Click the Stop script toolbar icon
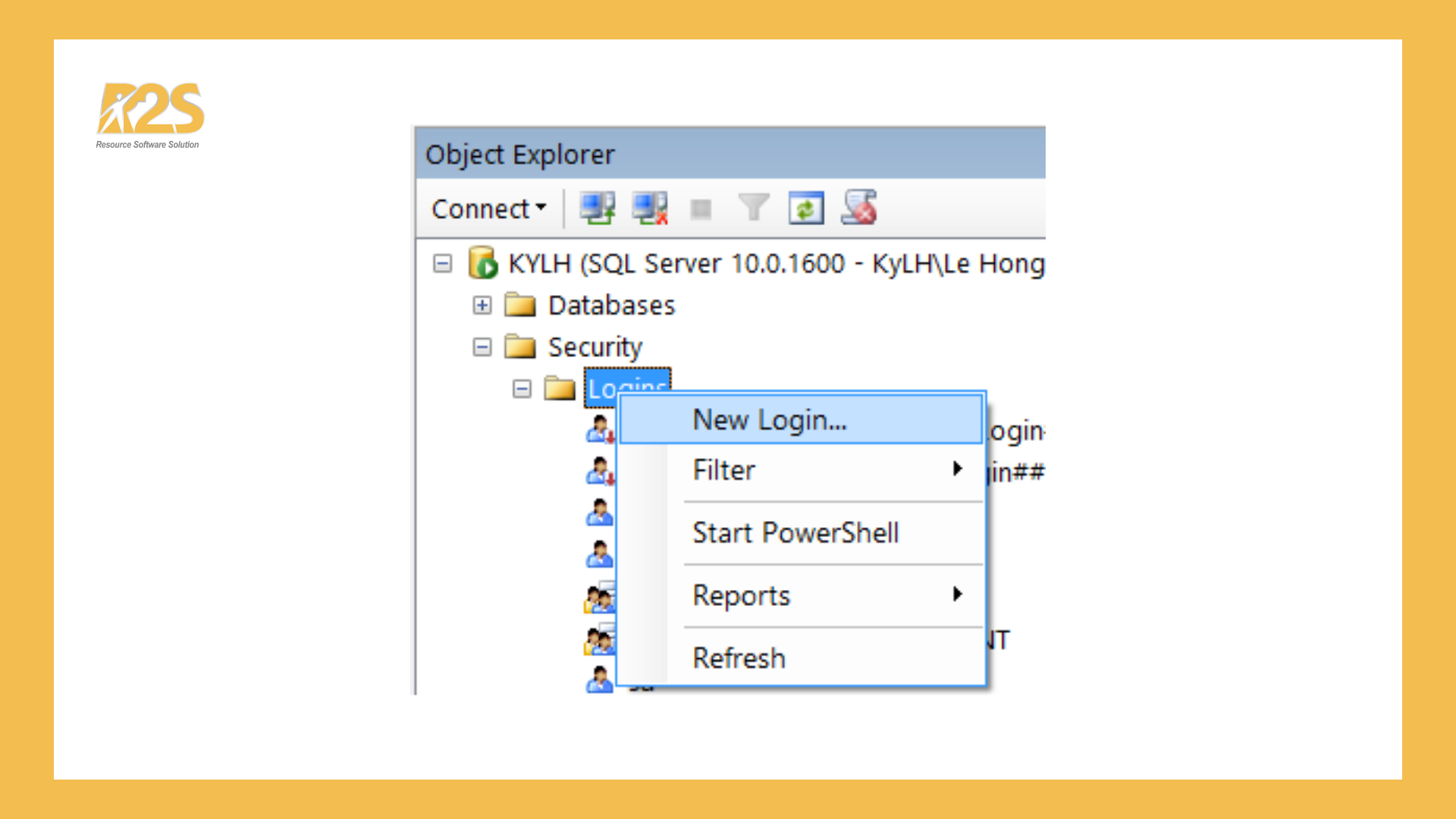1456x819 pixels. click(x=701, y=209)
